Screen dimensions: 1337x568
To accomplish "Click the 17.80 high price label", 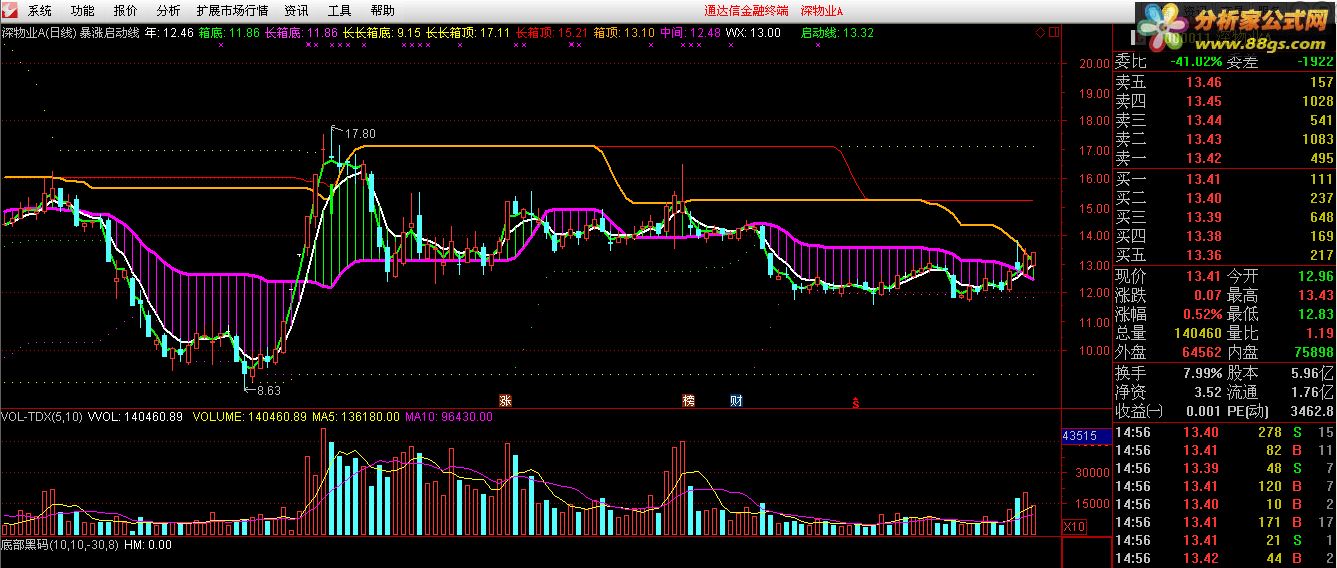I will (360, 133).
